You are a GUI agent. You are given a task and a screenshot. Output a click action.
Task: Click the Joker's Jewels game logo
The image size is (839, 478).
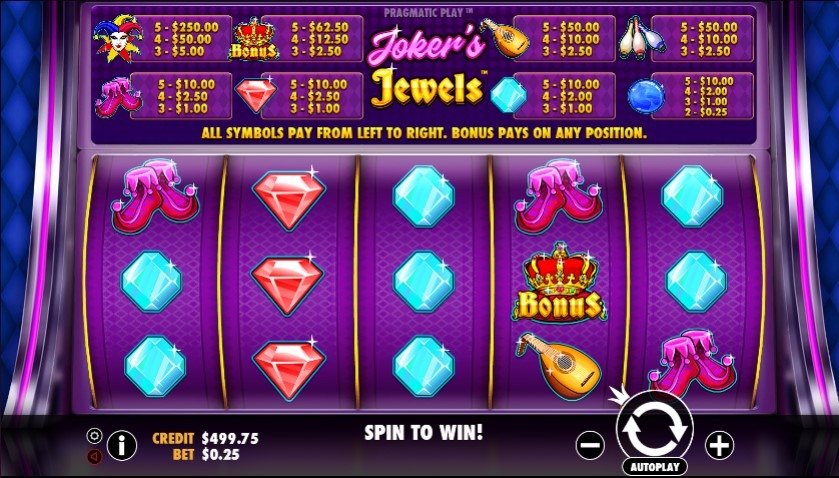(426, 67)
